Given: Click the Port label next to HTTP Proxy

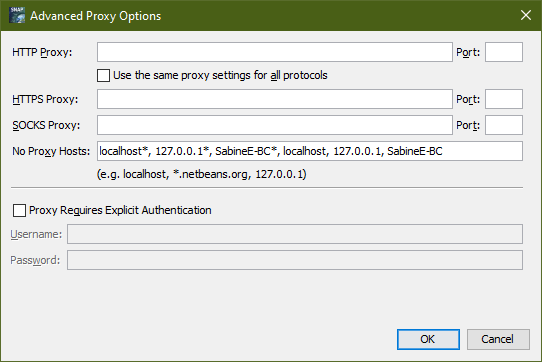Looking at the screenshot, I should coord(468,53).
